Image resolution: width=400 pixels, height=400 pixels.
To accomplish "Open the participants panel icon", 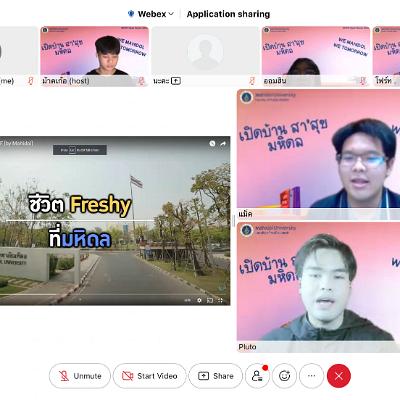I will point(257,376).
